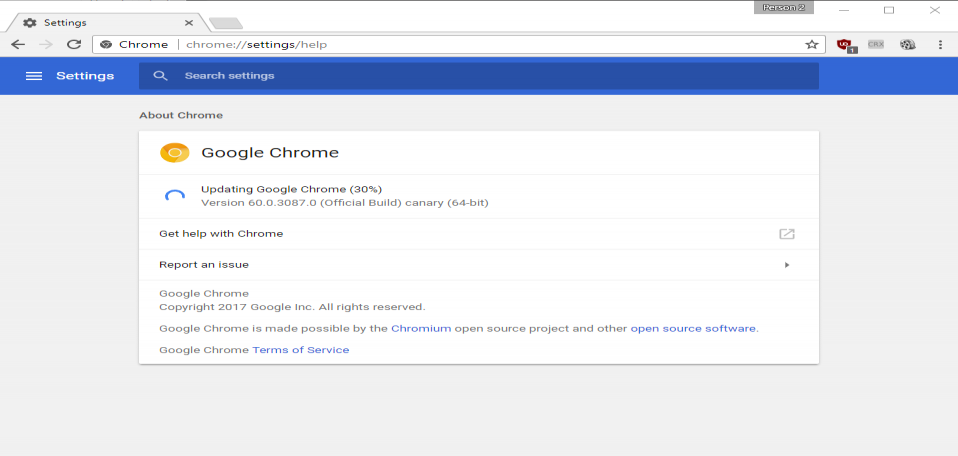The width and height of the screenshot is (958, 456).
Task: Click the Person 2 profile button
Action: (784, 7)
